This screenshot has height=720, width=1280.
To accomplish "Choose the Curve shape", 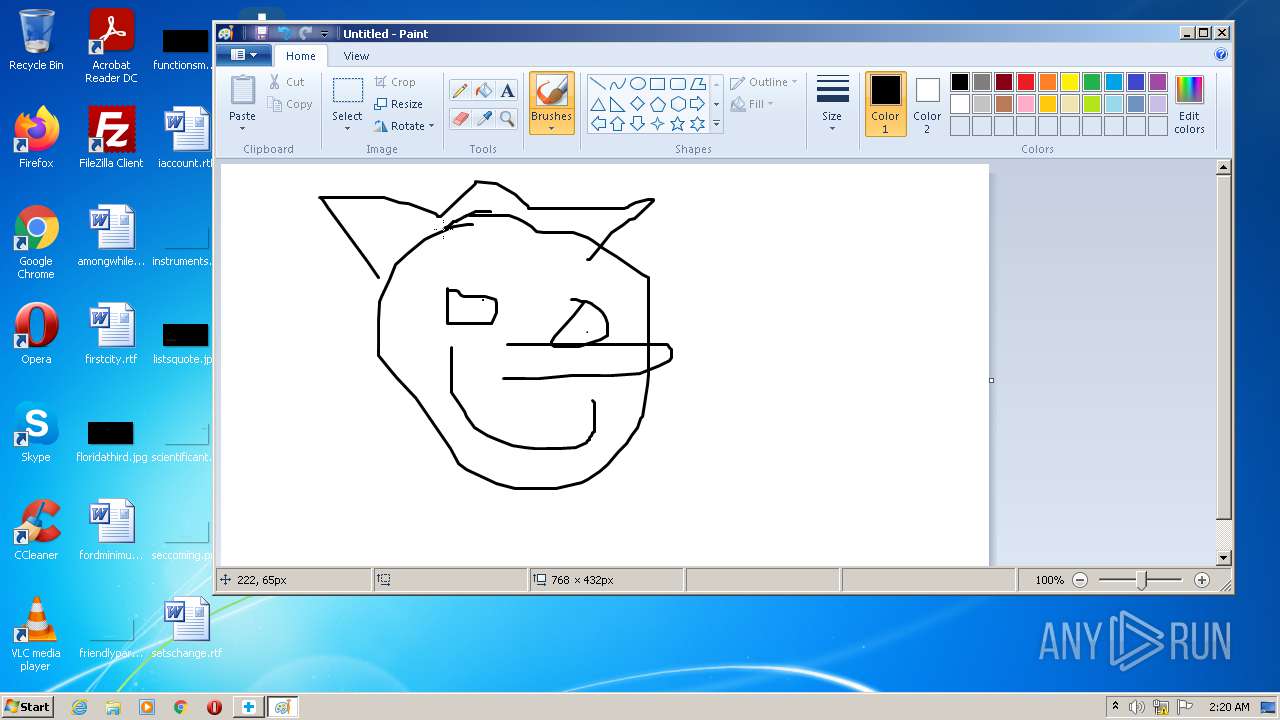I will [x=618, y=84].
